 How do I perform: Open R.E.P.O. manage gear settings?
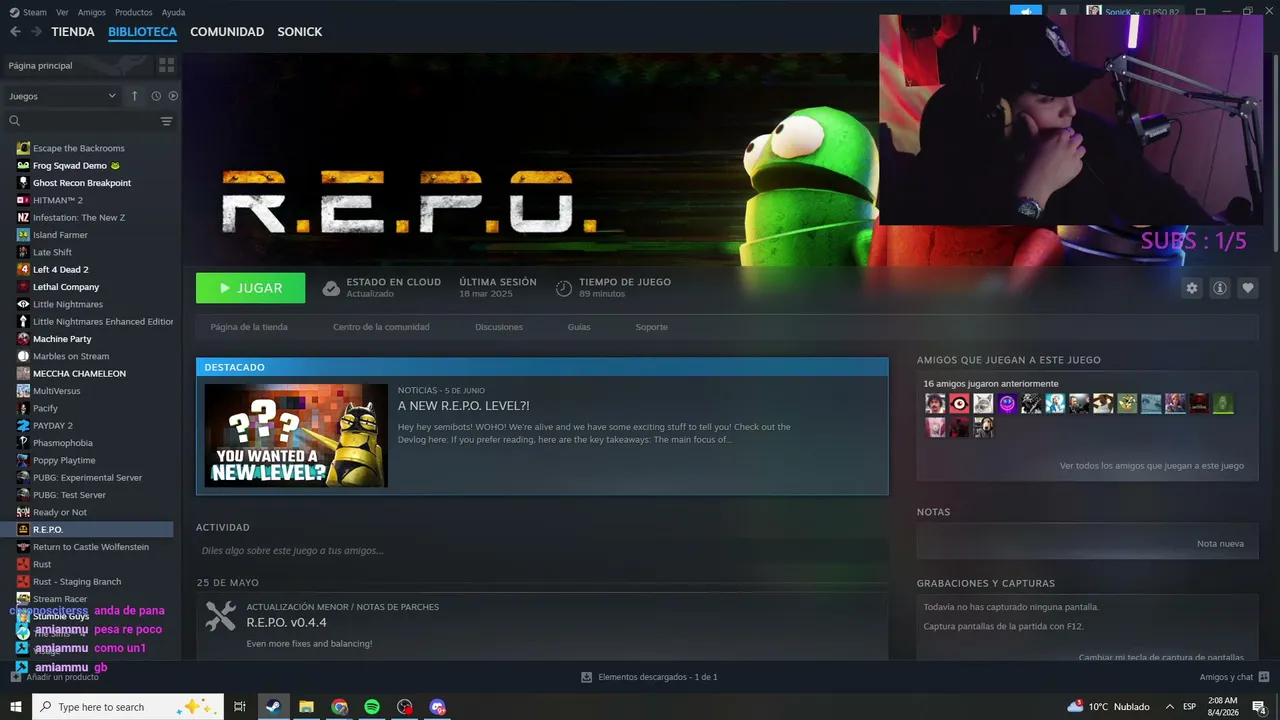[x=1191, y=288]
